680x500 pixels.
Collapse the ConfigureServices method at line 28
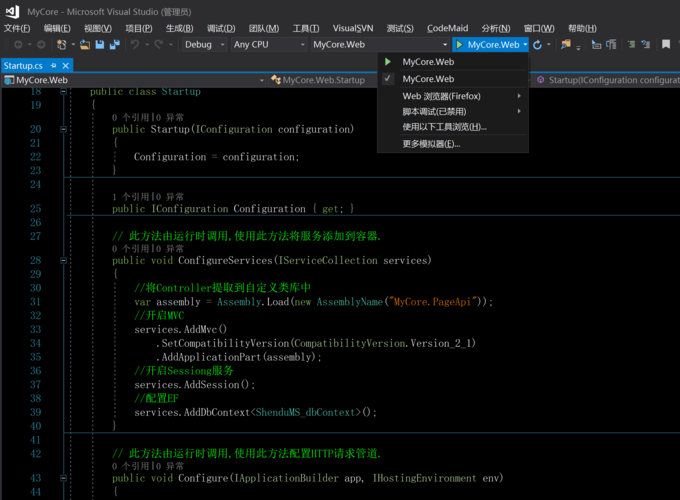click(64, 261)
